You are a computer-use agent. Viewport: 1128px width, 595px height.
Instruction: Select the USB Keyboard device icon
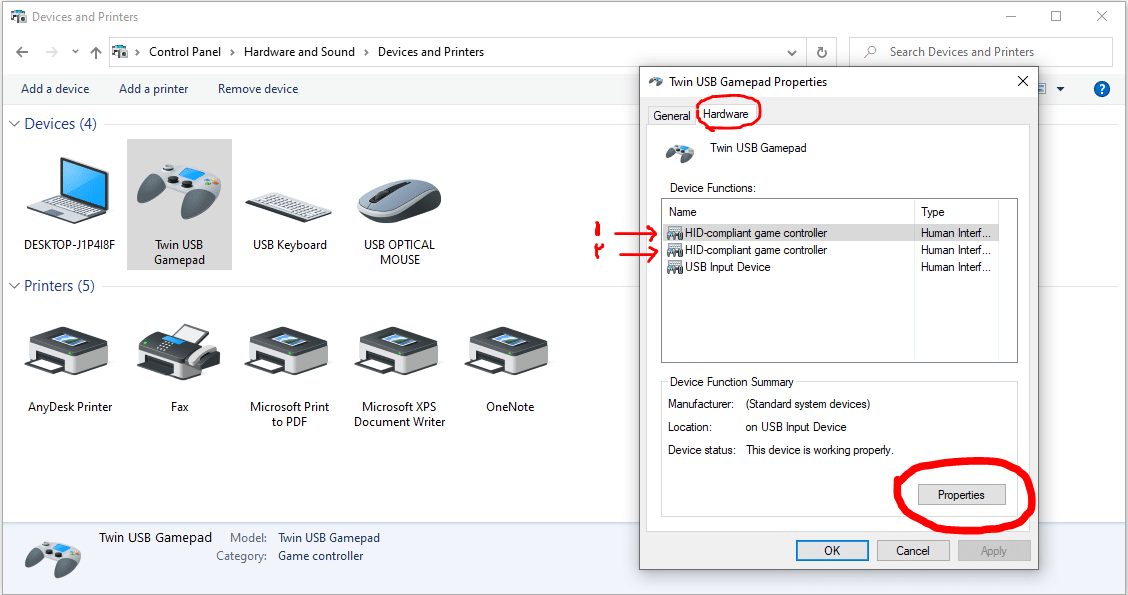tap(289, 206)
